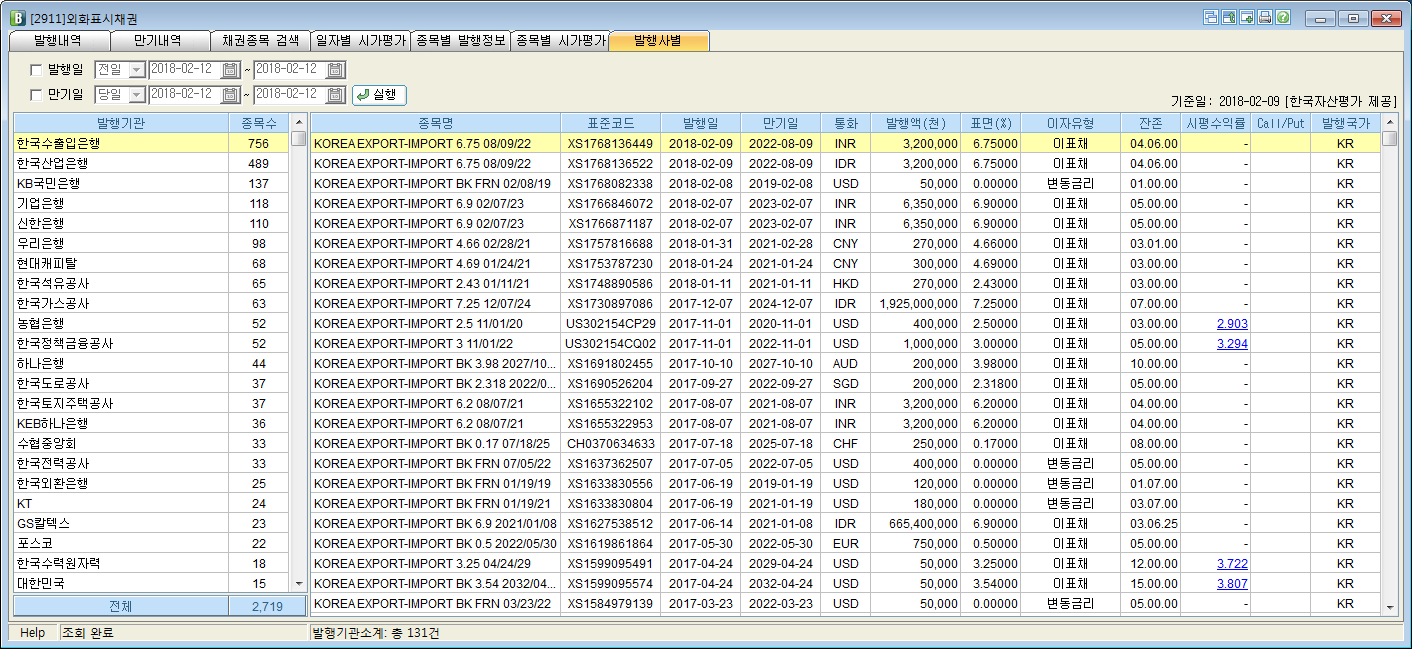Open calendar for 발행일 end date
1412x649 pixels.
[x=336, y=69]
